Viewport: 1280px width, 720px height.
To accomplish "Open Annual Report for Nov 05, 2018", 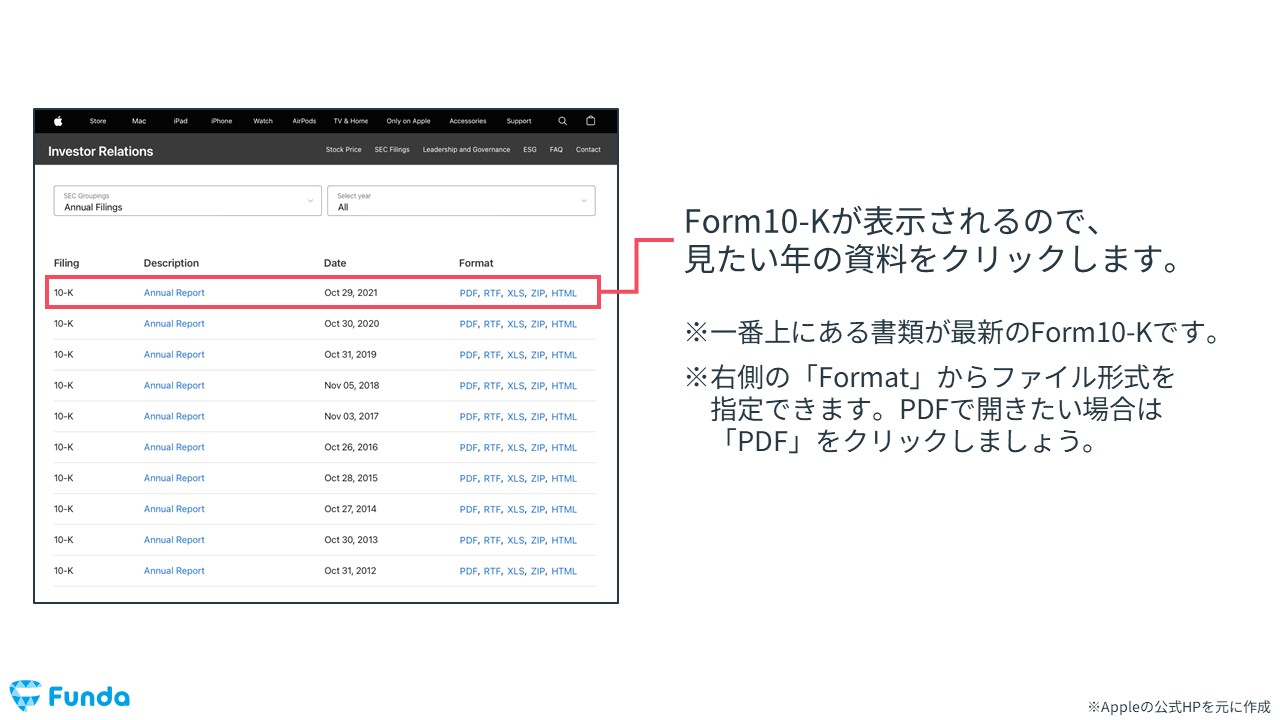I will [x=174, y=386].
